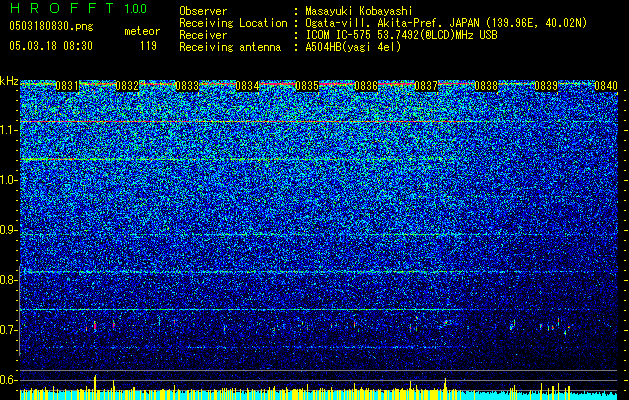Click receiver text ICOM IC-575 53.7492 MHz USB

click(x=401, y=35)
